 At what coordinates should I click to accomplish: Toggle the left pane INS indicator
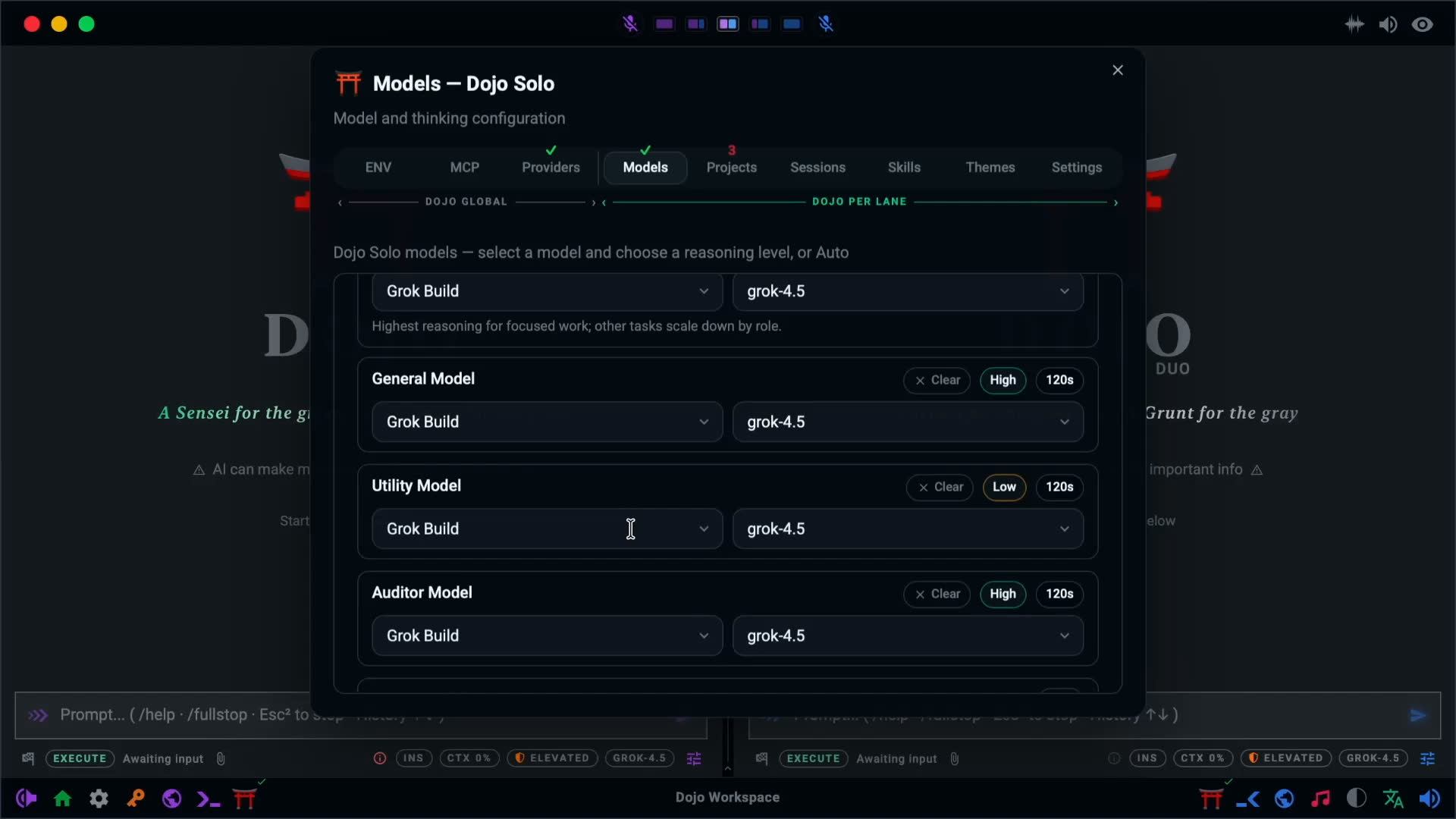click(x=413, y=758)
